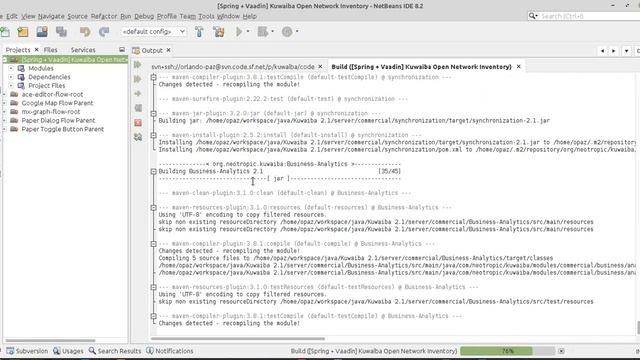Click the build settings icon below stop button
This screenshot has height=360, width=640.
138,137
